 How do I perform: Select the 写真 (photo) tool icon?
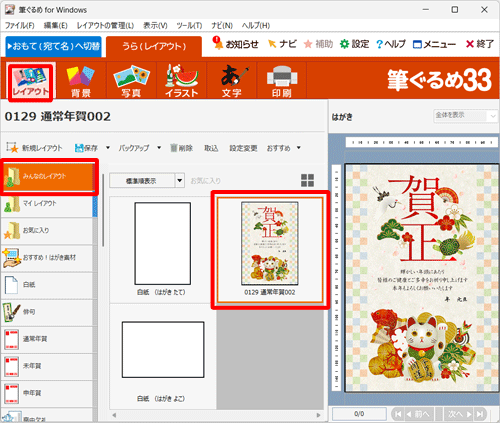[x=131, y=81]
